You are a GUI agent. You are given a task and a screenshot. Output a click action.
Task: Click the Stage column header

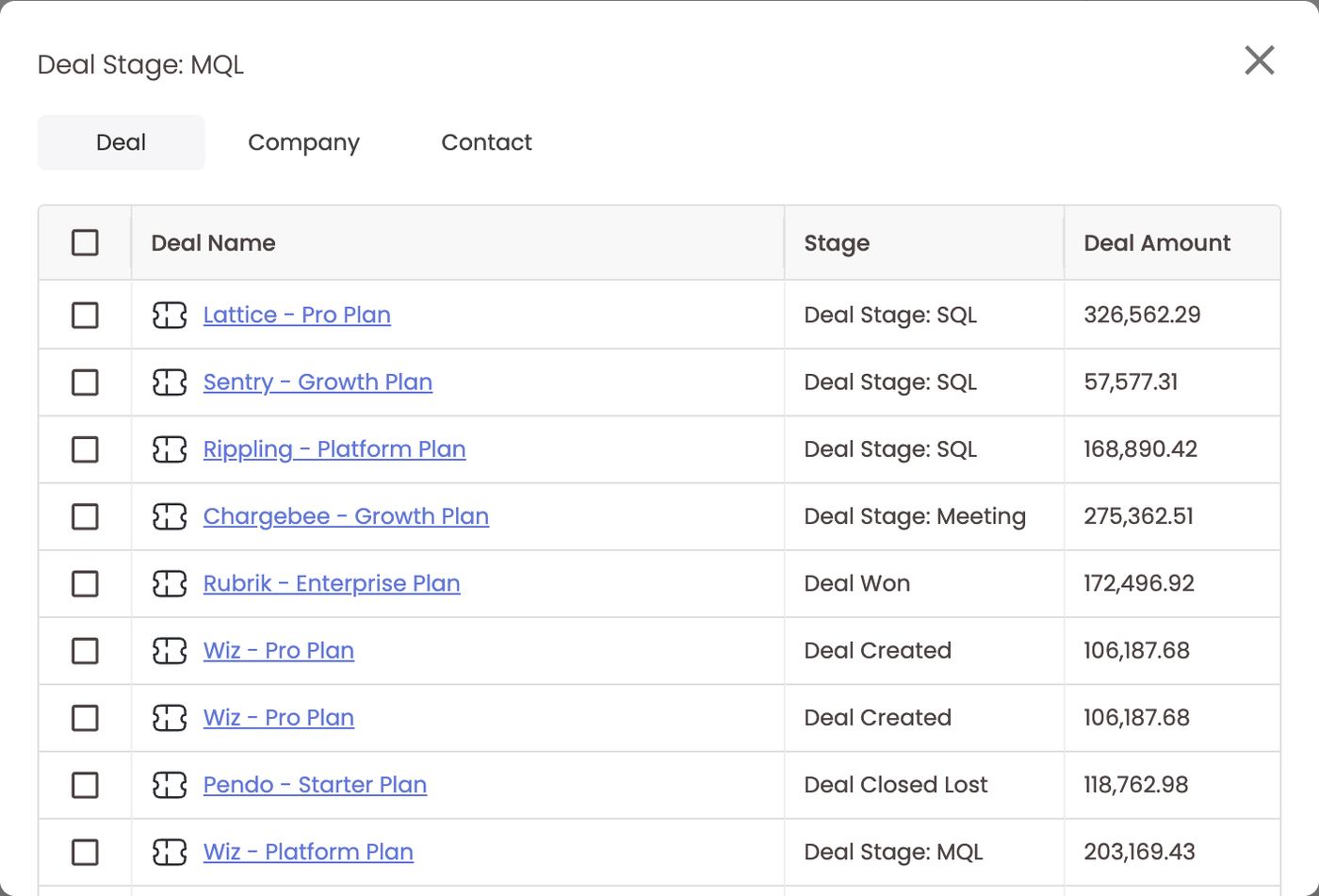click(x=924, y=243)
